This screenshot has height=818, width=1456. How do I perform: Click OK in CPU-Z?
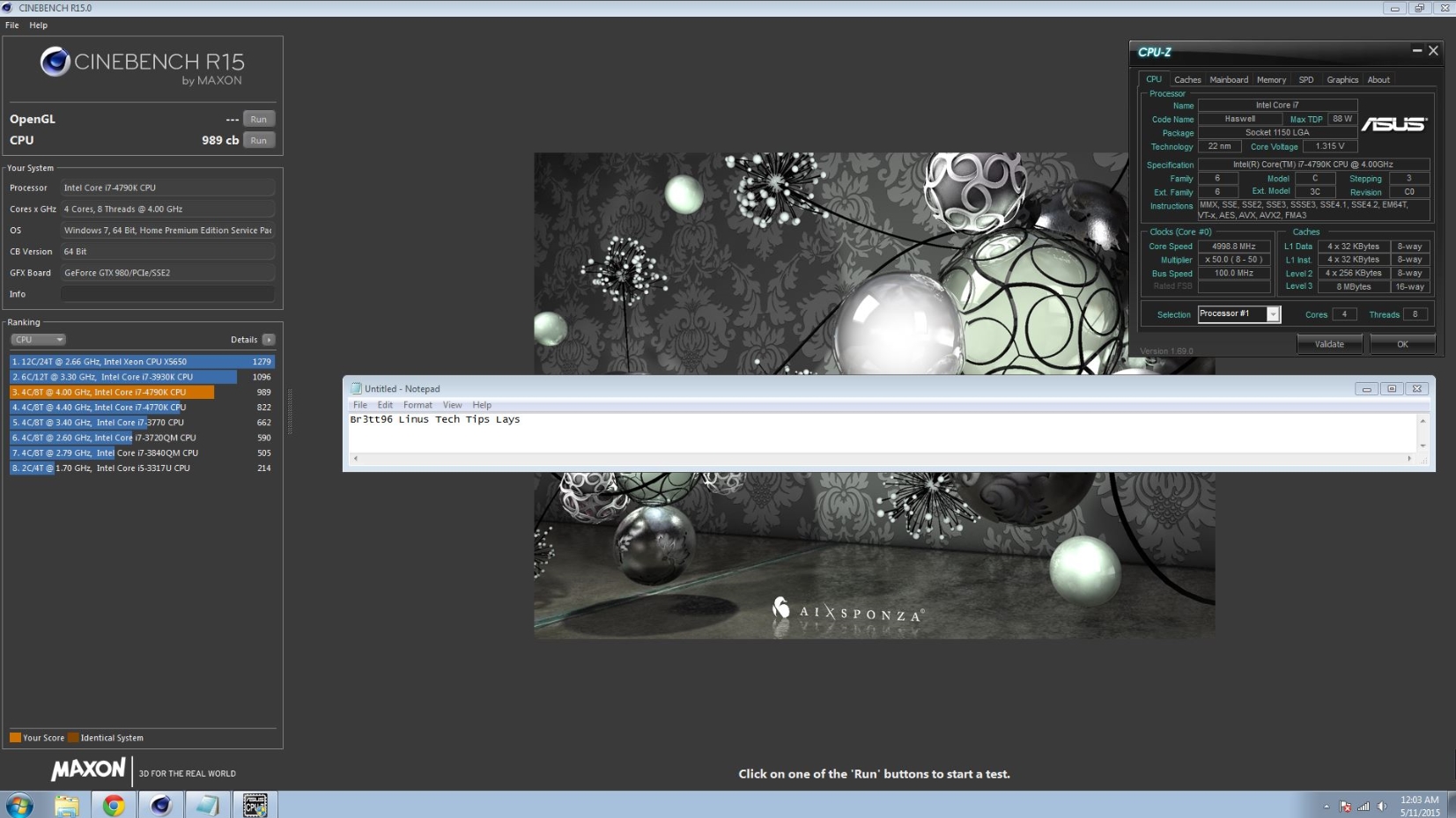click(1402, 344)
